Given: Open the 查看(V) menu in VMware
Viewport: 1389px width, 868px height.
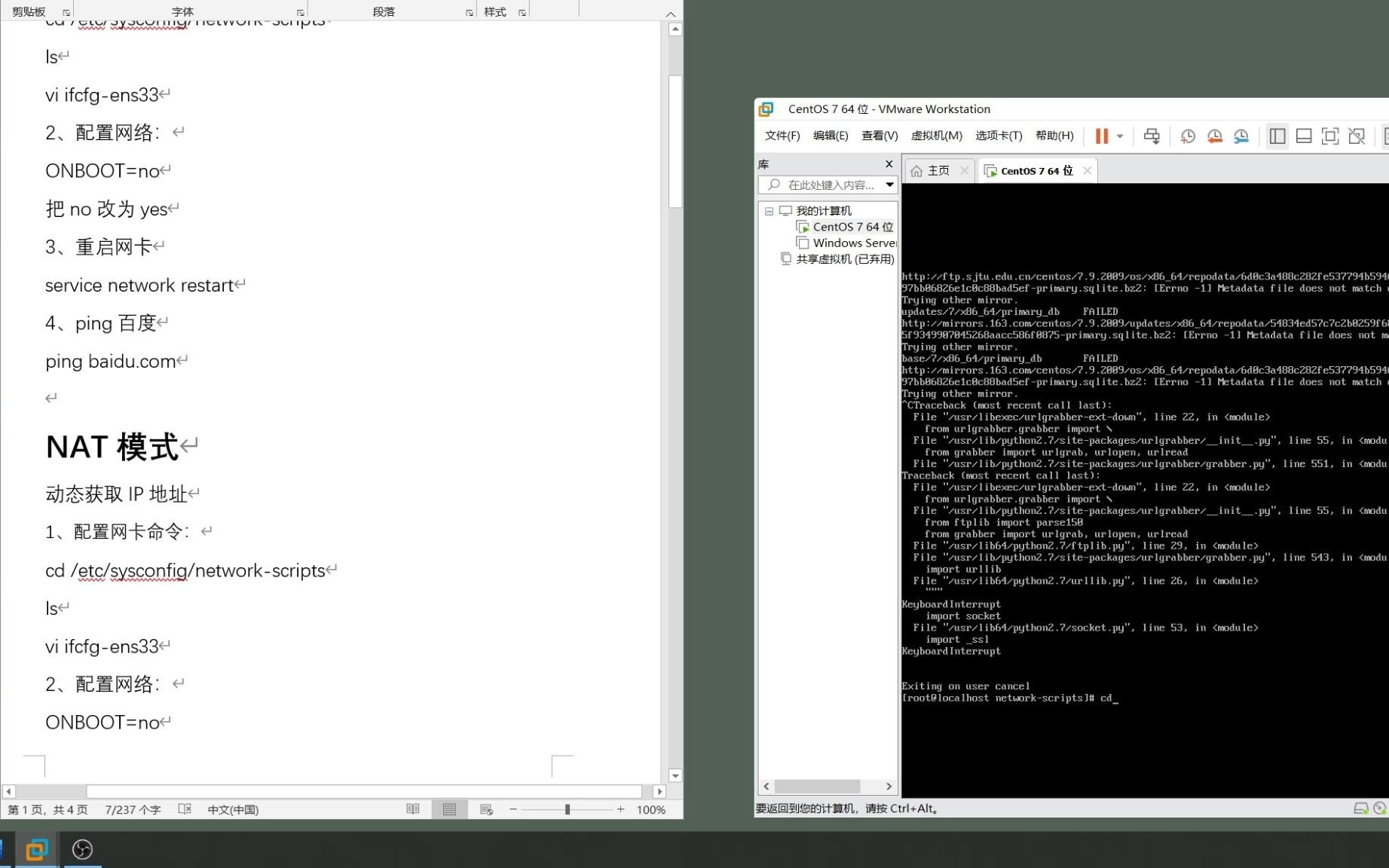Looking at the screenshot, I should click(880, 136).
